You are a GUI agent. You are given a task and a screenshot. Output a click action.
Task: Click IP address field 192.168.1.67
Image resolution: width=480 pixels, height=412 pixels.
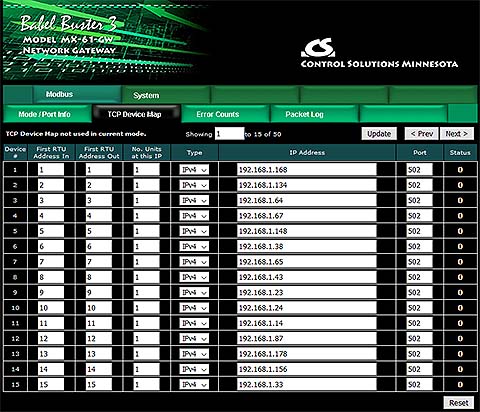pyautogui.click(x=307, y=216)
